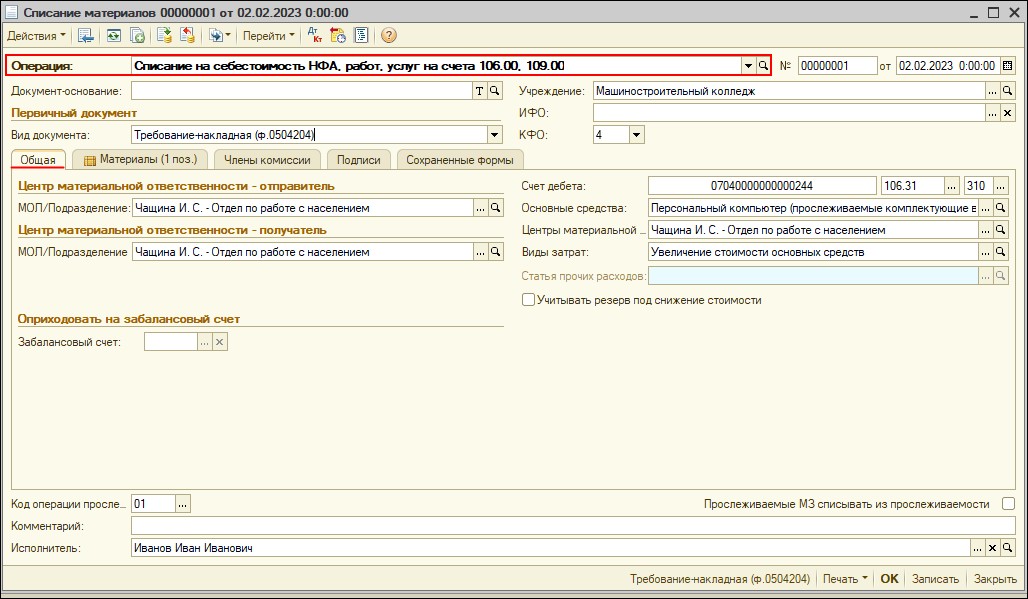
Task: Open magnifier for Основные средства field
Action: pyautogui.click(x=1002, y=208)
